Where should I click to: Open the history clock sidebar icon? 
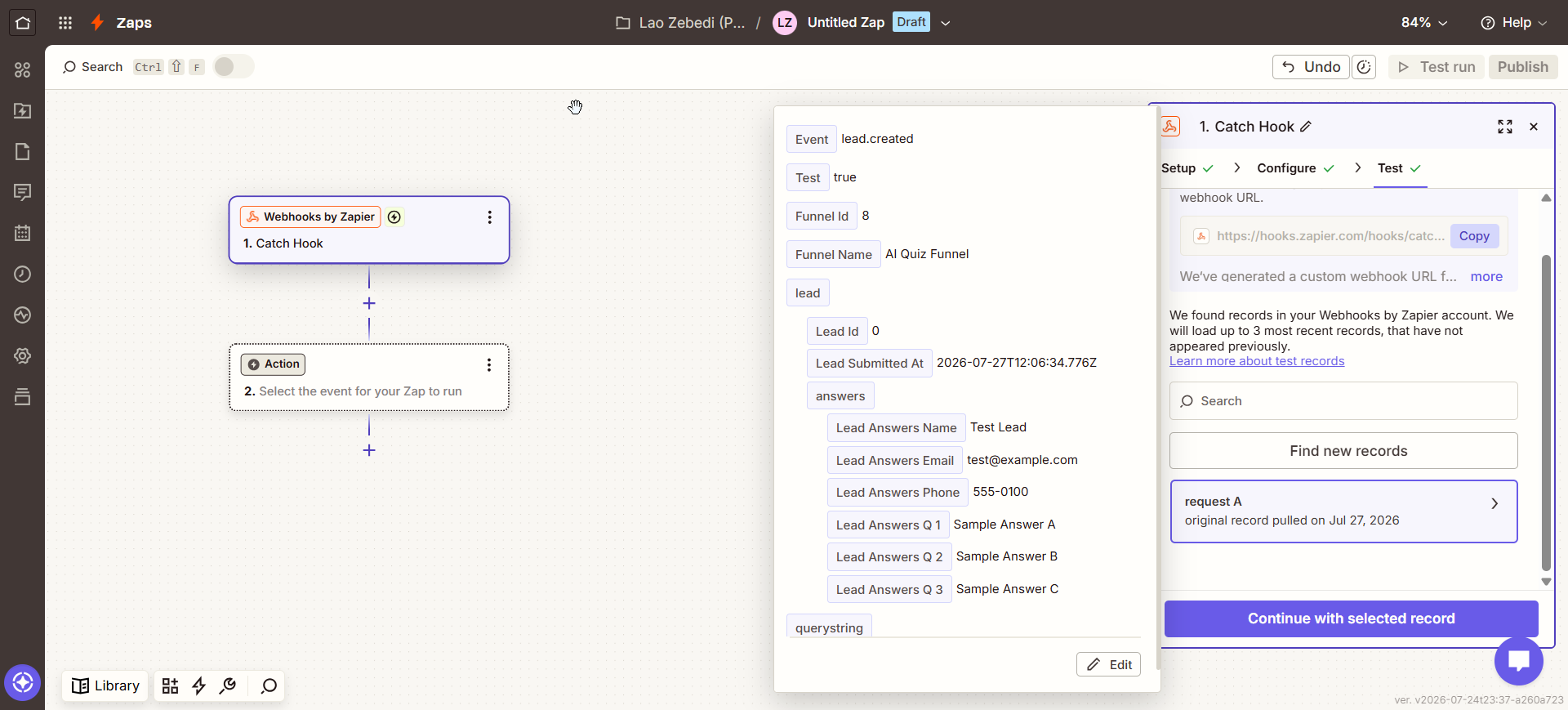click(x=22, y=275)
